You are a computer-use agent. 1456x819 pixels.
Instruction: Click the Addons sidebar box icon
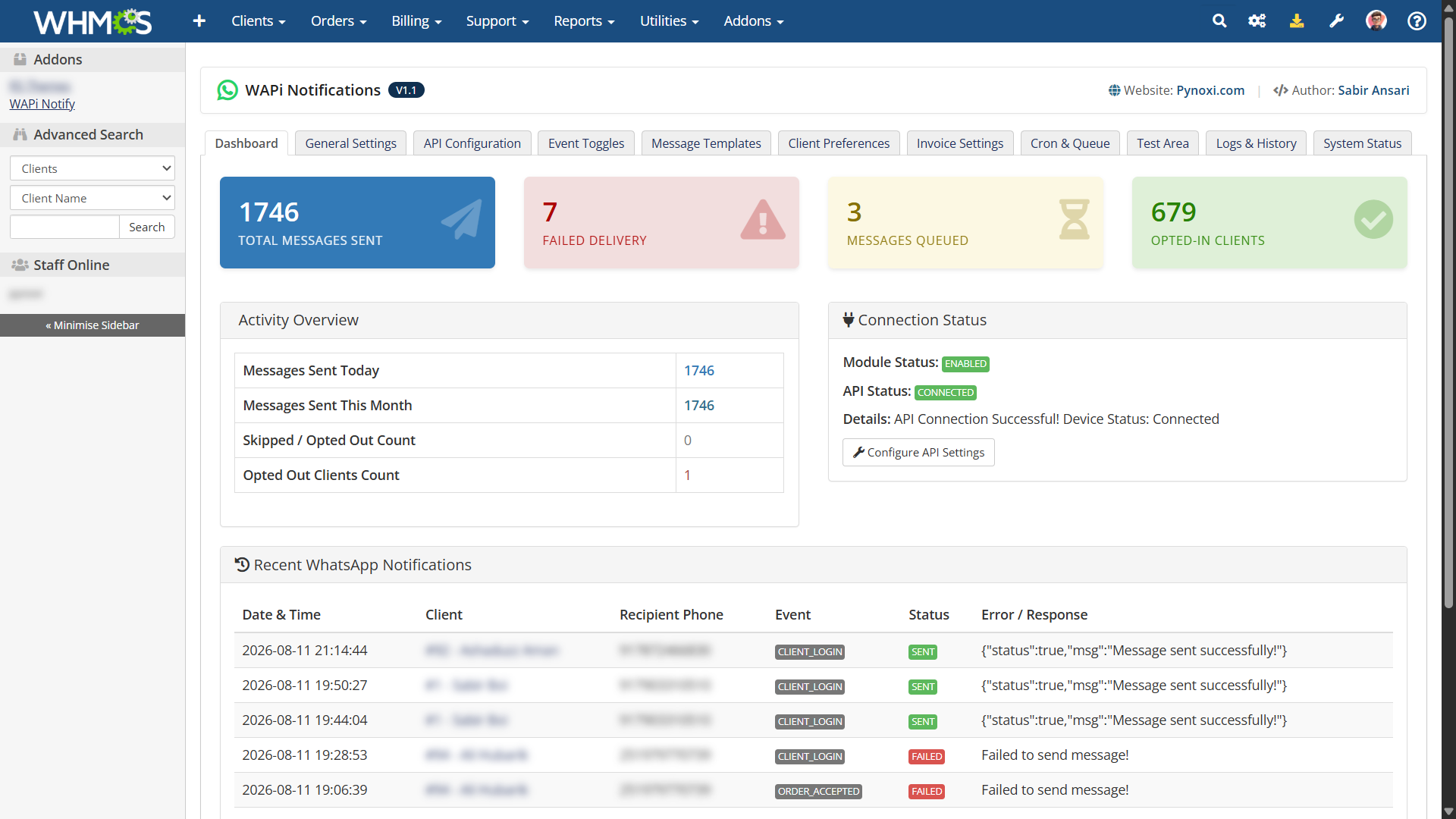click(x=20, y=59)
